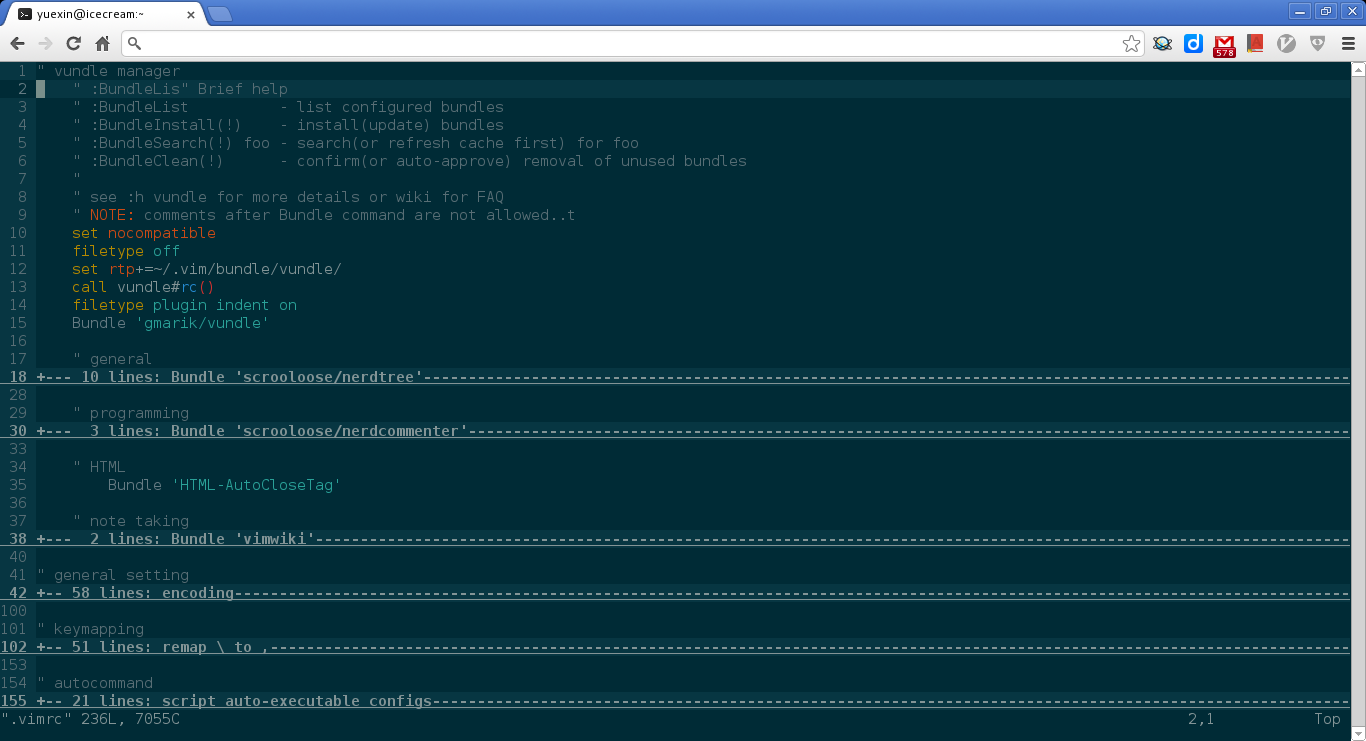Click the ':BundleClean(!)' comment line
Viewport: 1366px width, 741px height.
tap(410, 161)
